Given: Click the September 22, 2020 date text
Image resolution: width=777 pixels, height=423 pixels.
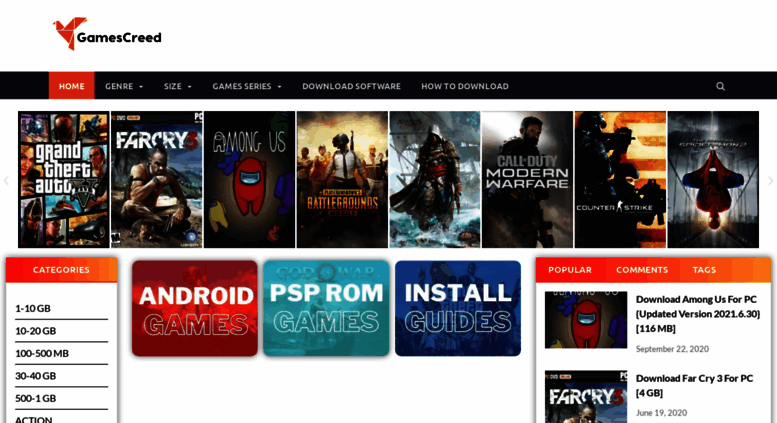Looking at the screenshot, I should [672, 349].
